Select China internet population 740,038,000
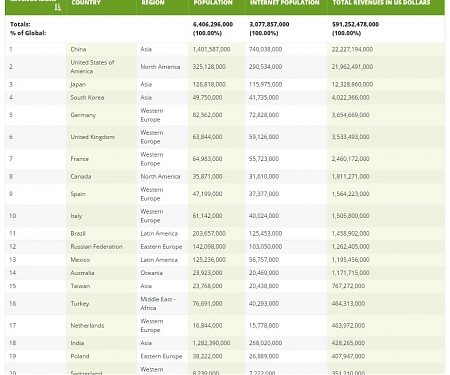 pos(266,49)
